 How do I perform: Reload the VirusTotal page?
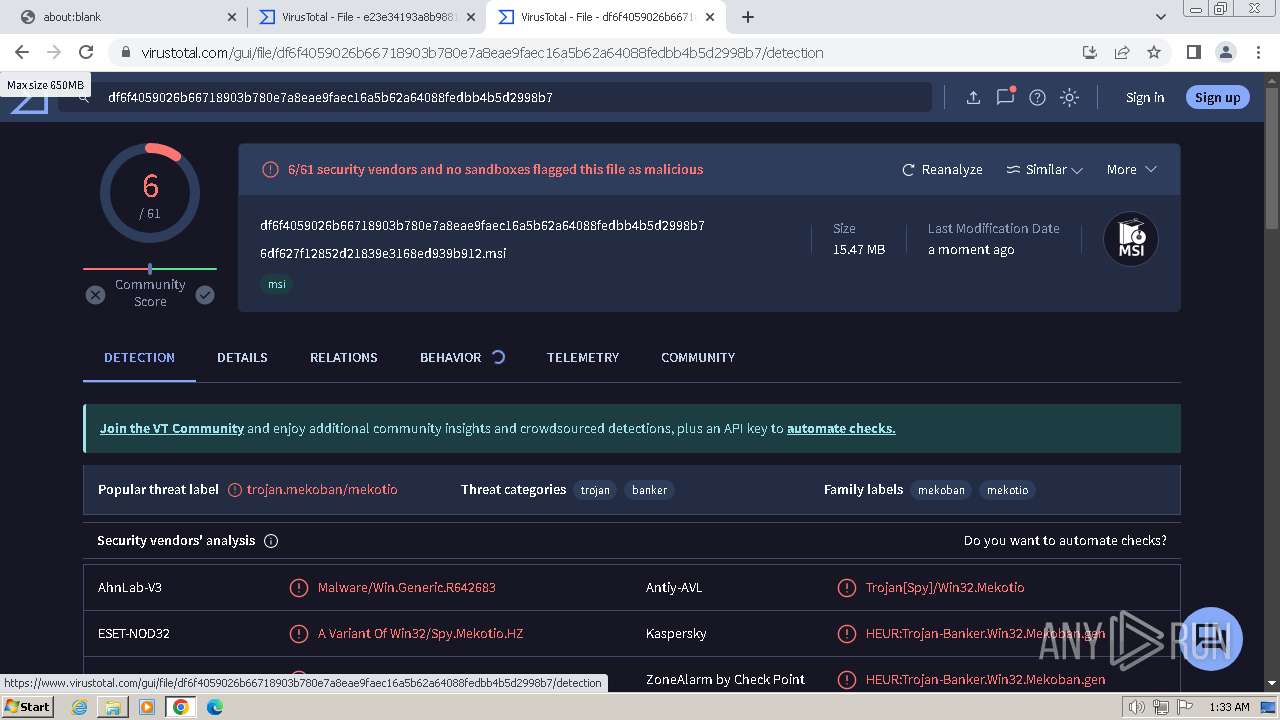coord(86,52)
